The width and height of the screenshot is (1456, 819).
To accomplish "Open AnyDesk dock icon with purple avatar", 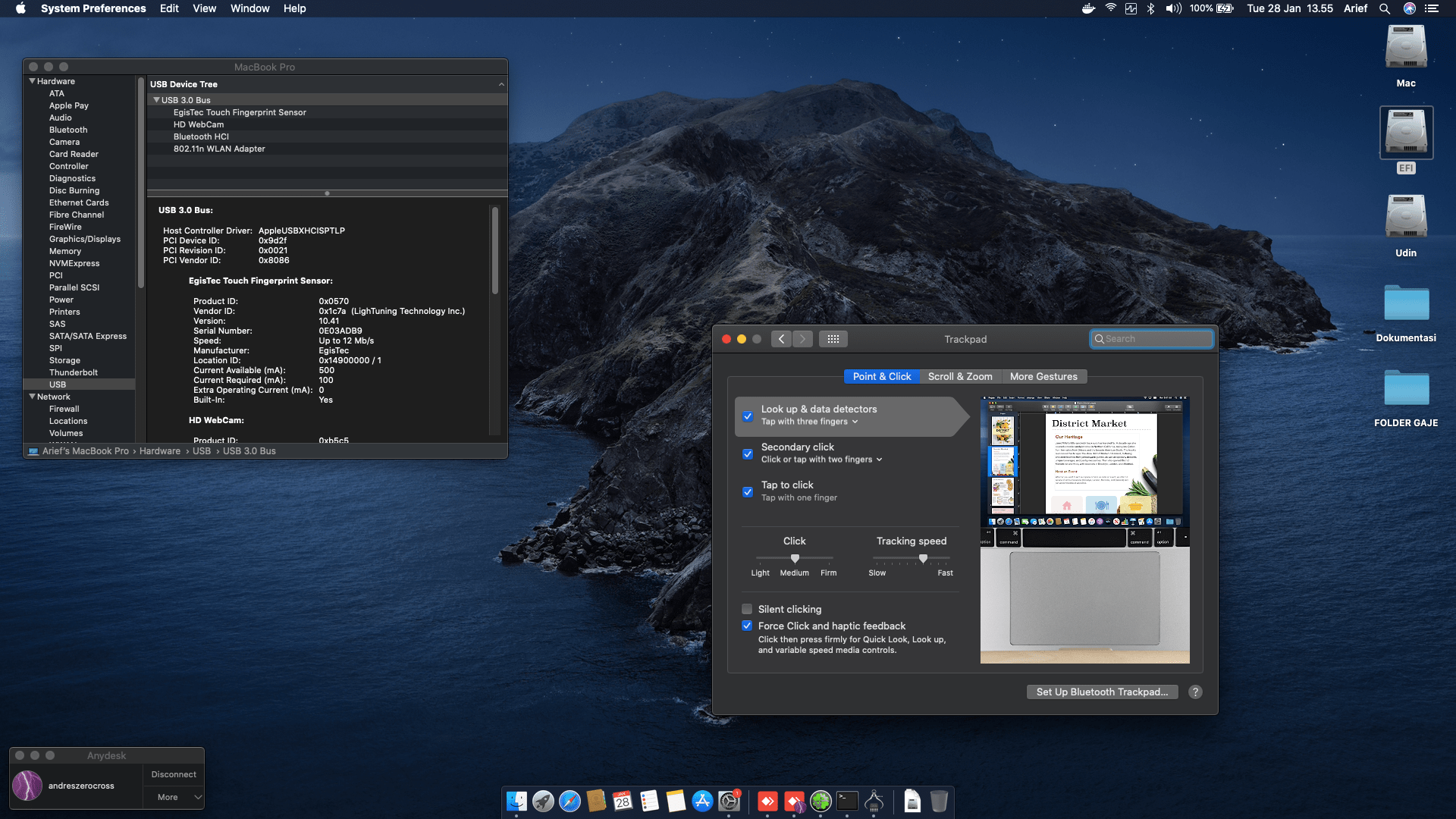I will pyautogui.click(x=794, y=801).
